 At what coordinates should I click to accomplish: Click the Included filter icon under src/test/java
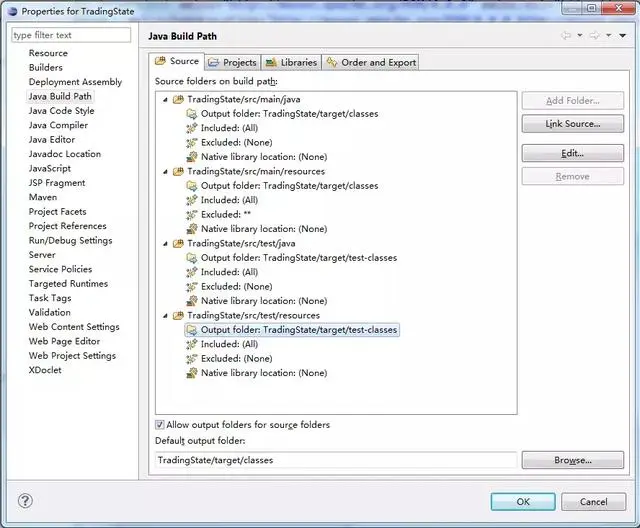[x=192, y=272]
